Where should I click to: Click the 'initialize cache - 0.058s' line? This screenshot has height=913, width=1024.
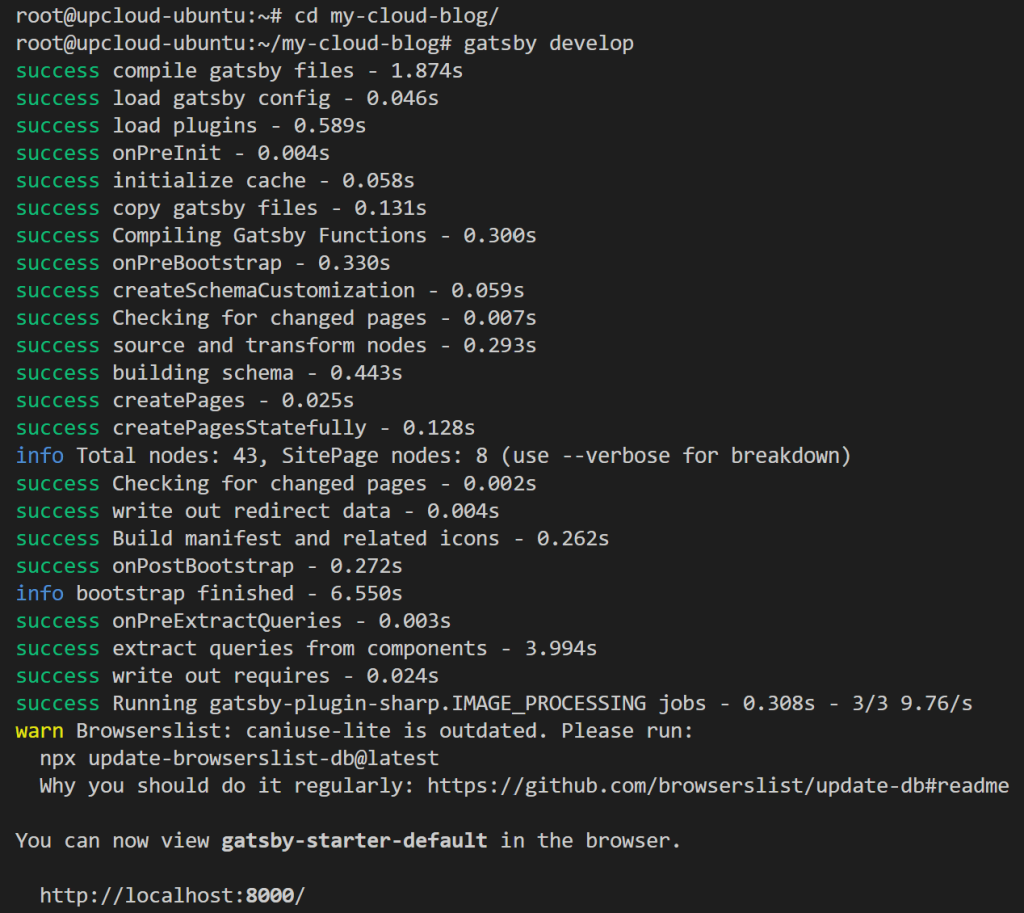(x=215, y=181)
